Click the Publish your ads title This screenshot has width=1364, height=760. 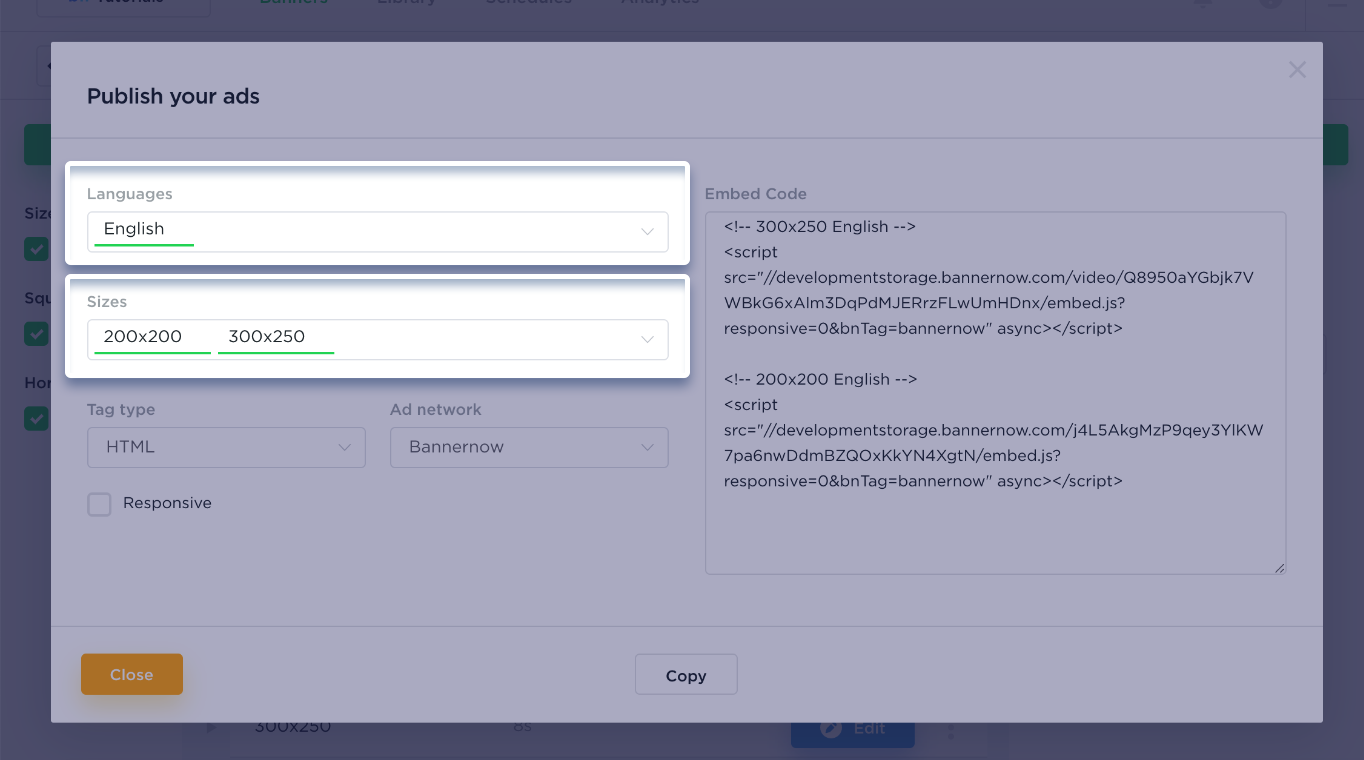(x=173, y=97)
